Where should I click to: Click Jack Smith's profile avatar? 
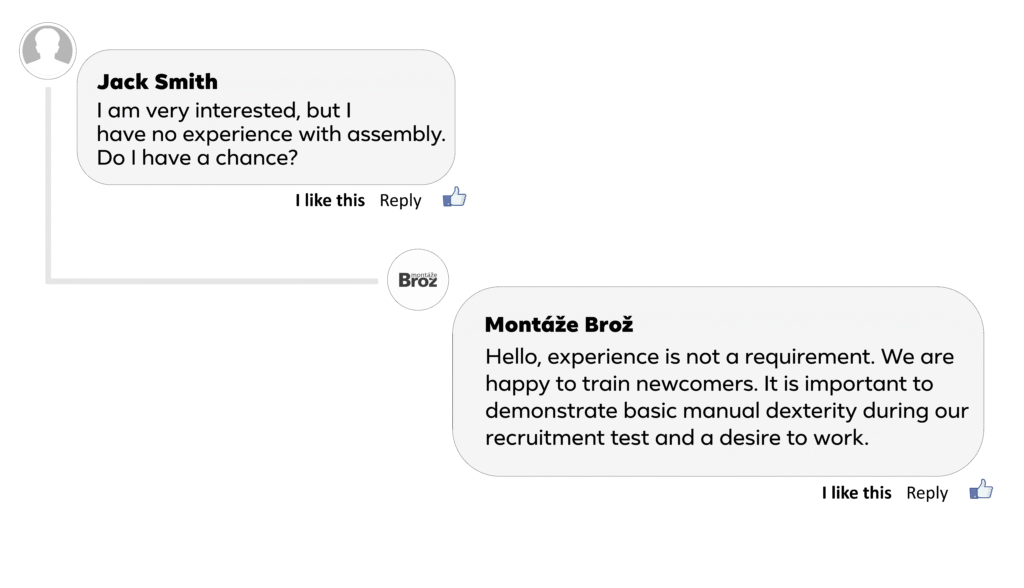click(x=48, y=50)
